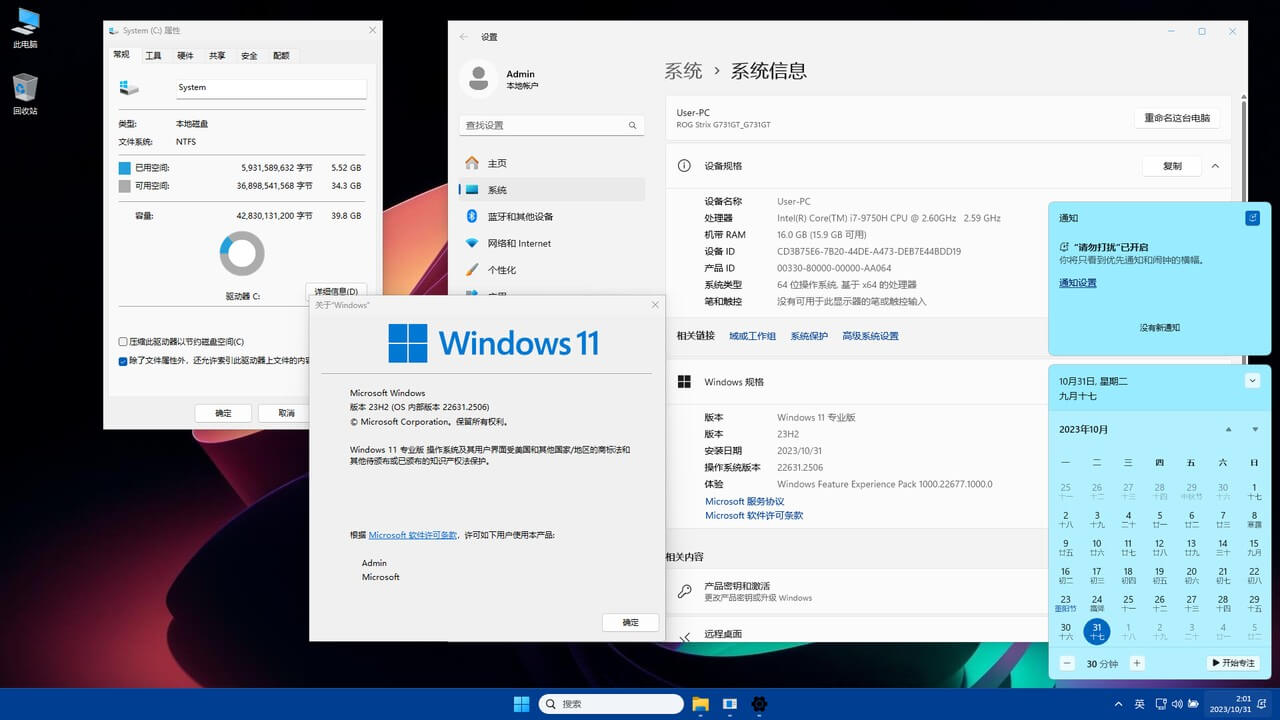Viewport: 1280px width, 720px height.
Task: Open the 常规 tab in drive properties
Action: point(121,55)
